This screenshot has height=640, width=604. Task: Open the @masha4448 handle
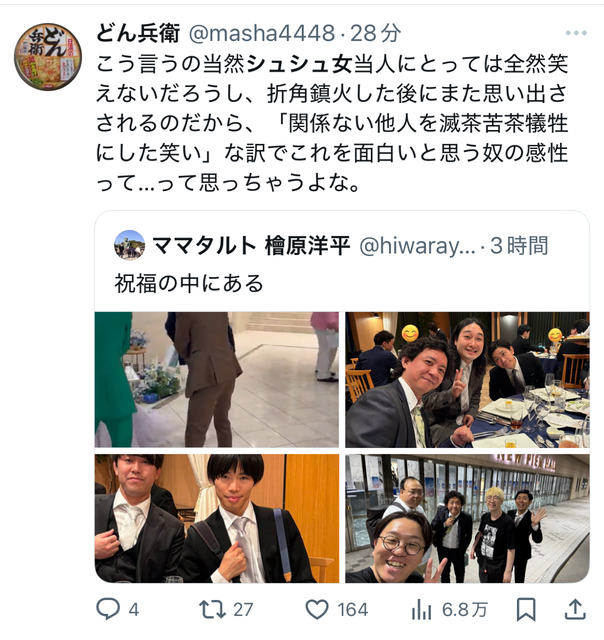(x=262, y=33)
